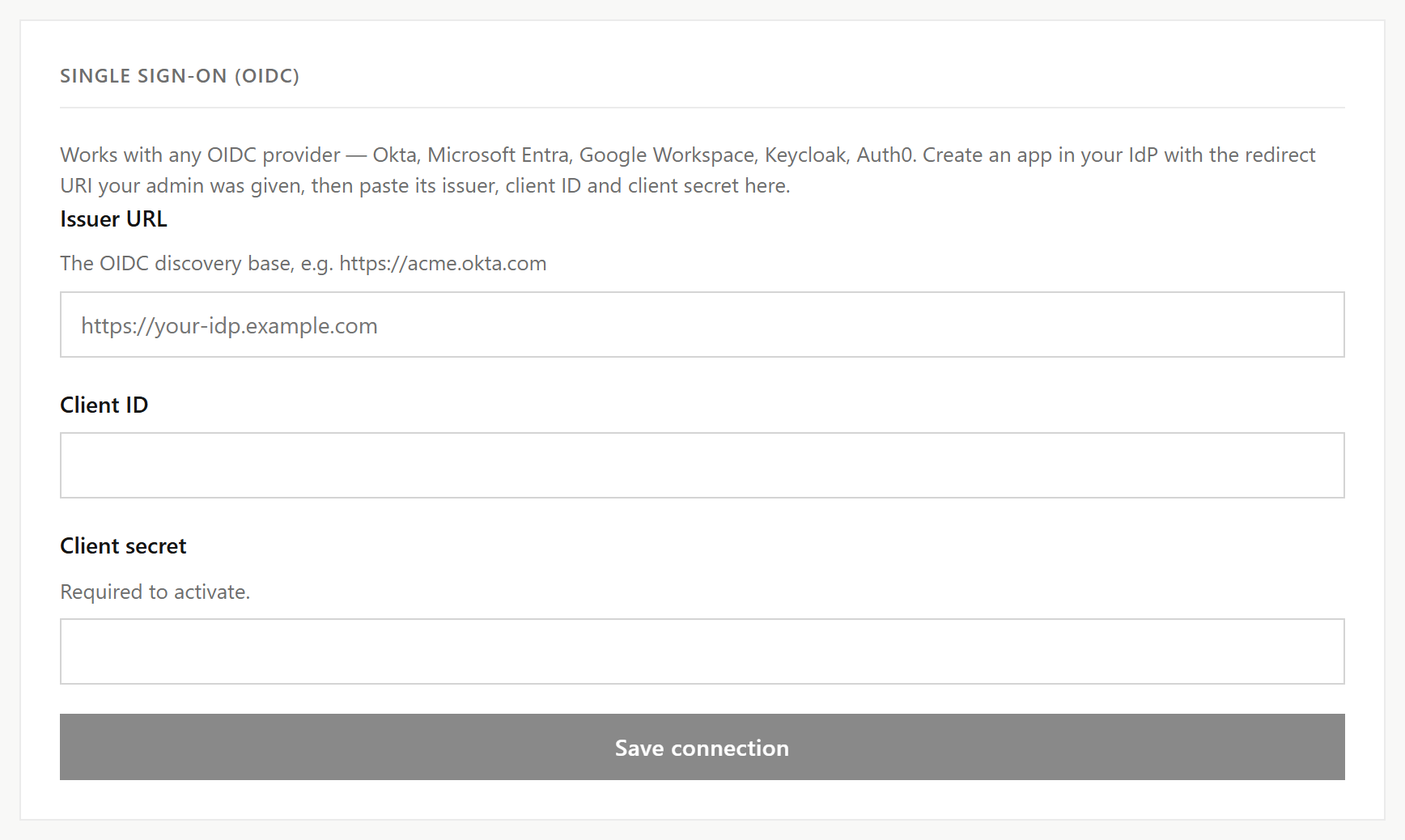Click 'Auth0' in the provider description
The height and width of the screenshot is (840, 1405).
pos(886,155)
